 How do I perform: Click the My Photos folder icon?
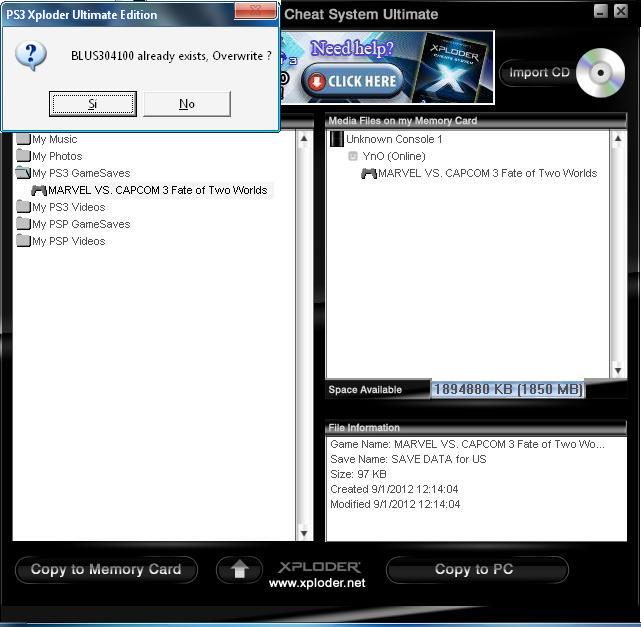click(24, 156)
